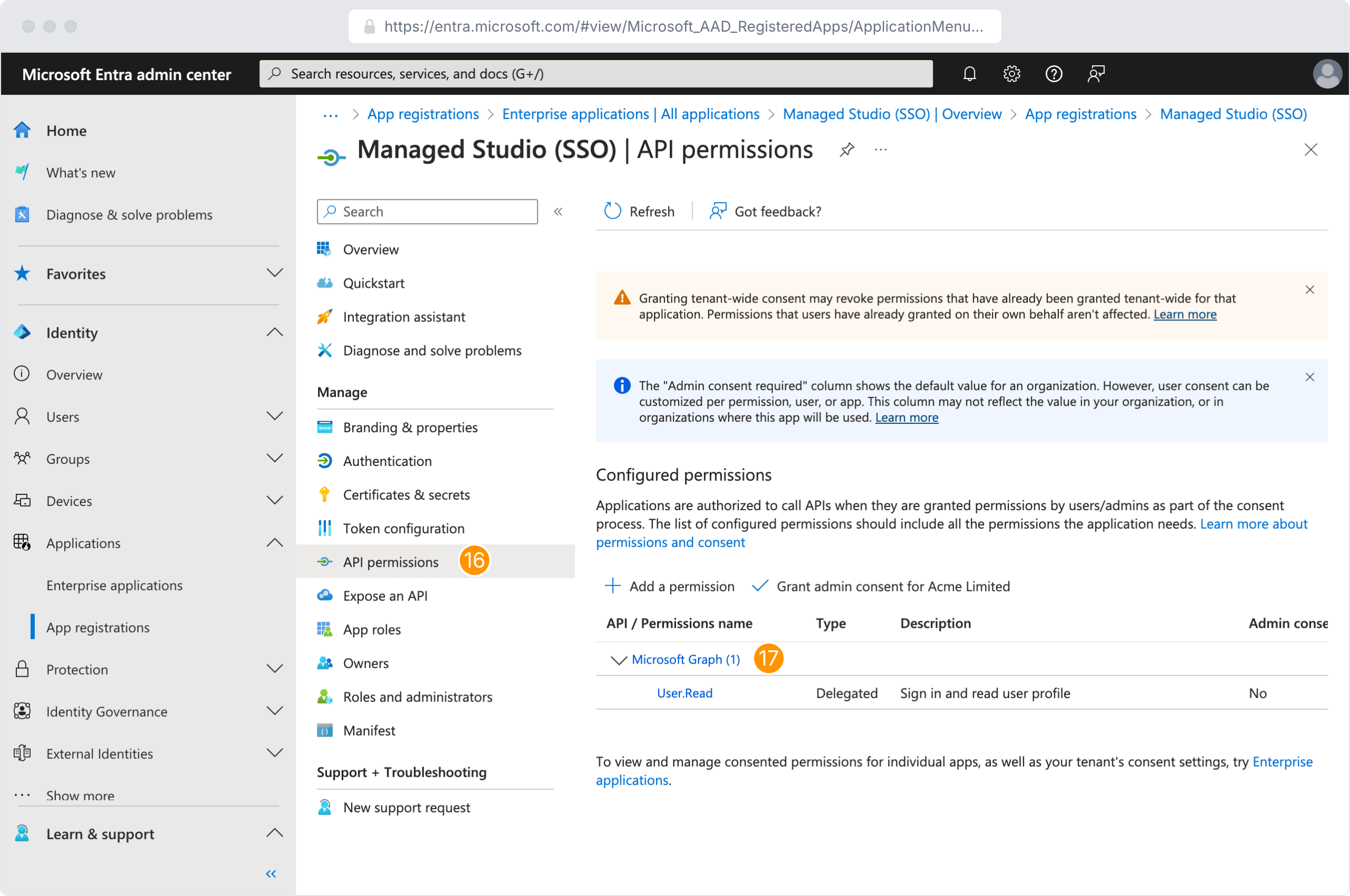Click Grant admin consent for Acme Limited
Viewport: 1350px width, 896px height.
point(881,586)
